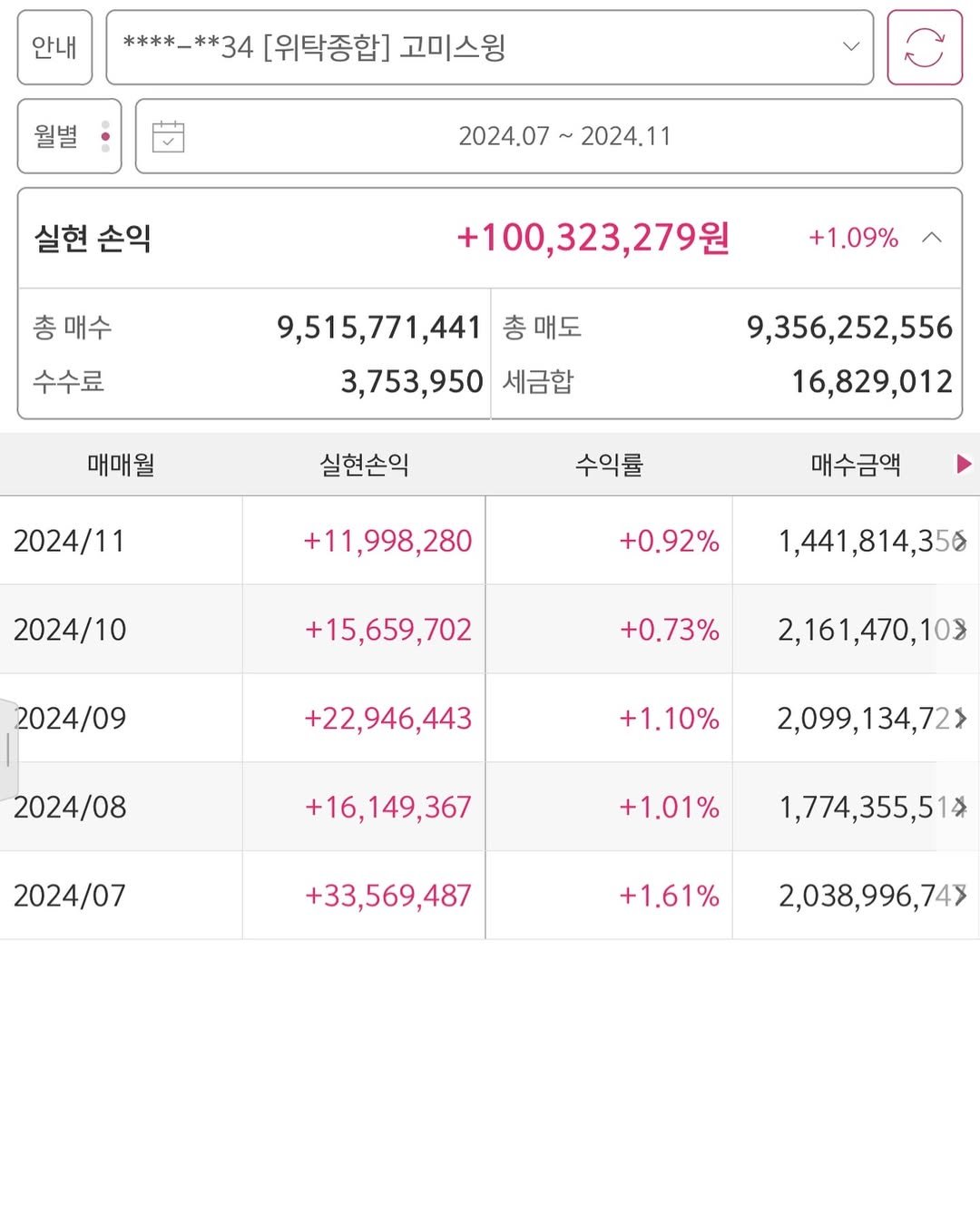The height and width of the screenshot is (1225, 980).
Task: Open 2024/08 row detail chevron
Action: click(960, 807)
